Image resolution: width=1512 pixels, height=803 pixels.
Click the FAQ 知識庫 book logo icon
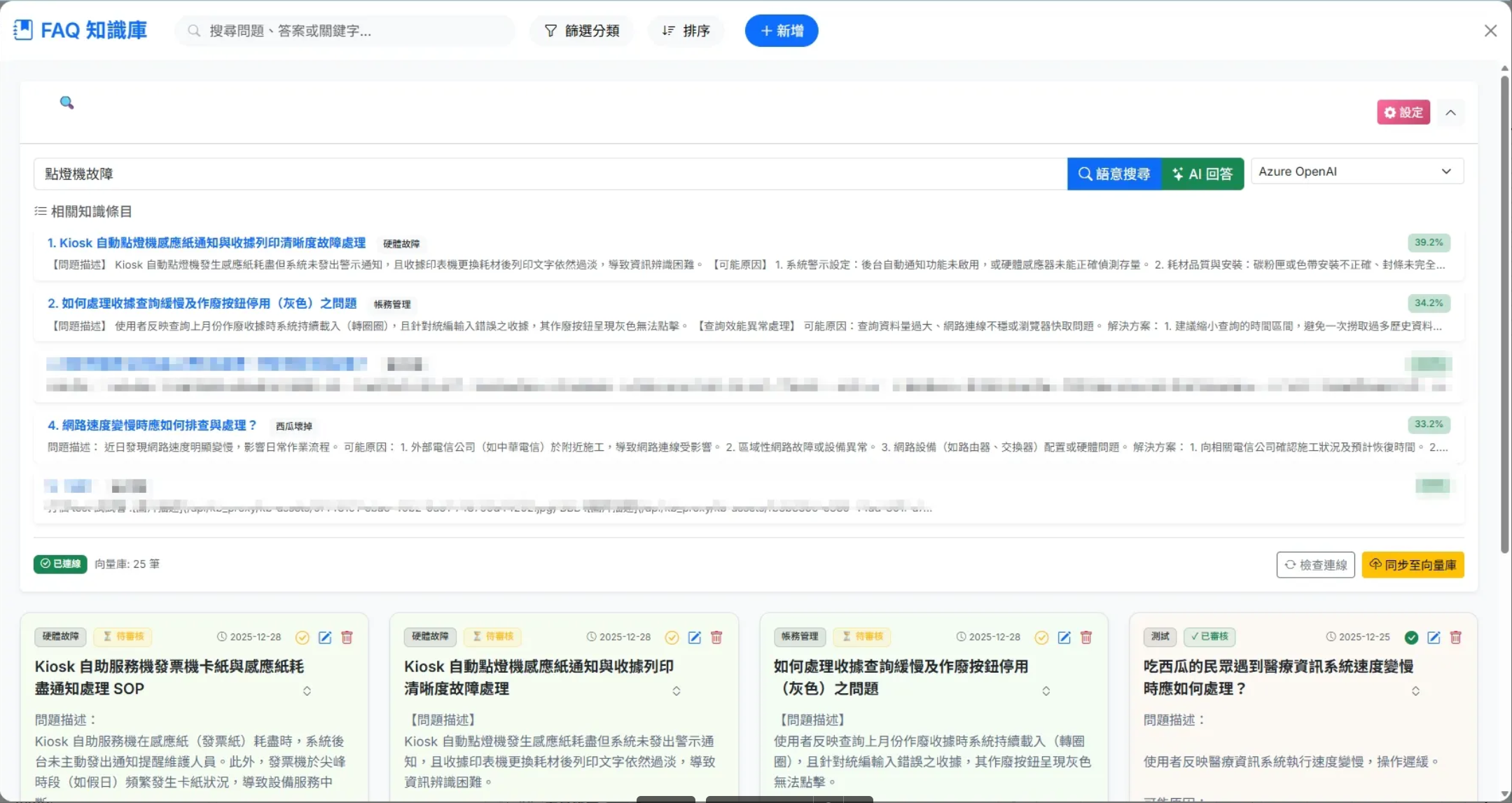click(x=23, y=29)
